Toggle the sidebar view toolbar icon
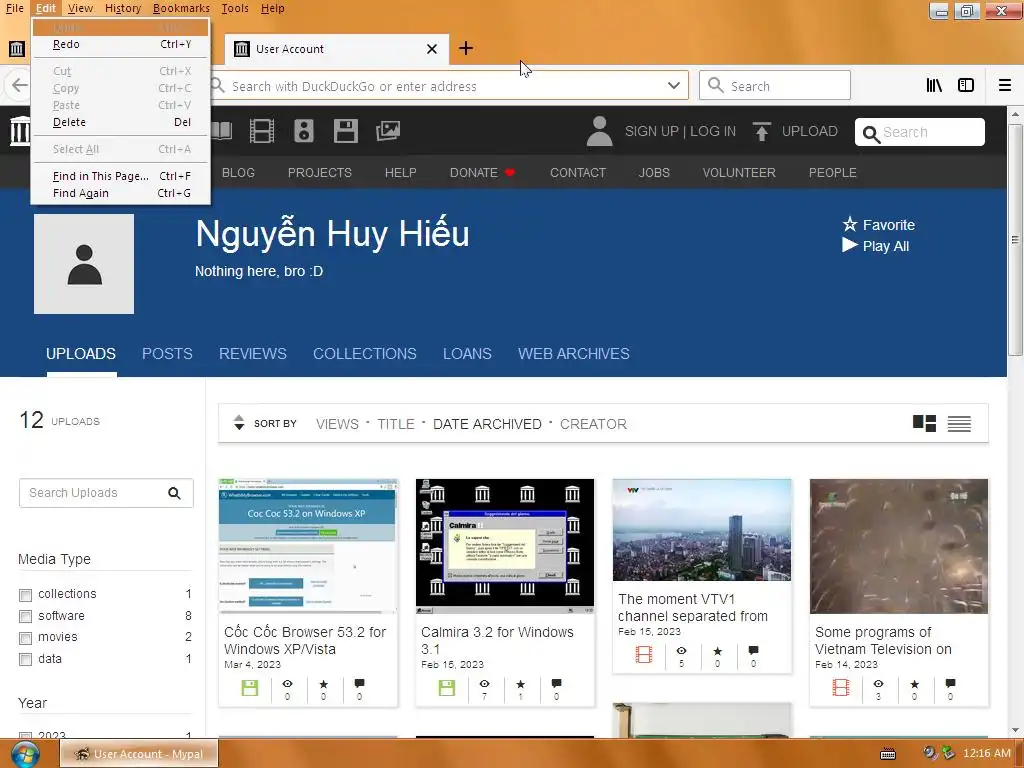Image resolution: width=1024 pixels, height=768 pixels. pyautogui.click(x=966, y=85)
